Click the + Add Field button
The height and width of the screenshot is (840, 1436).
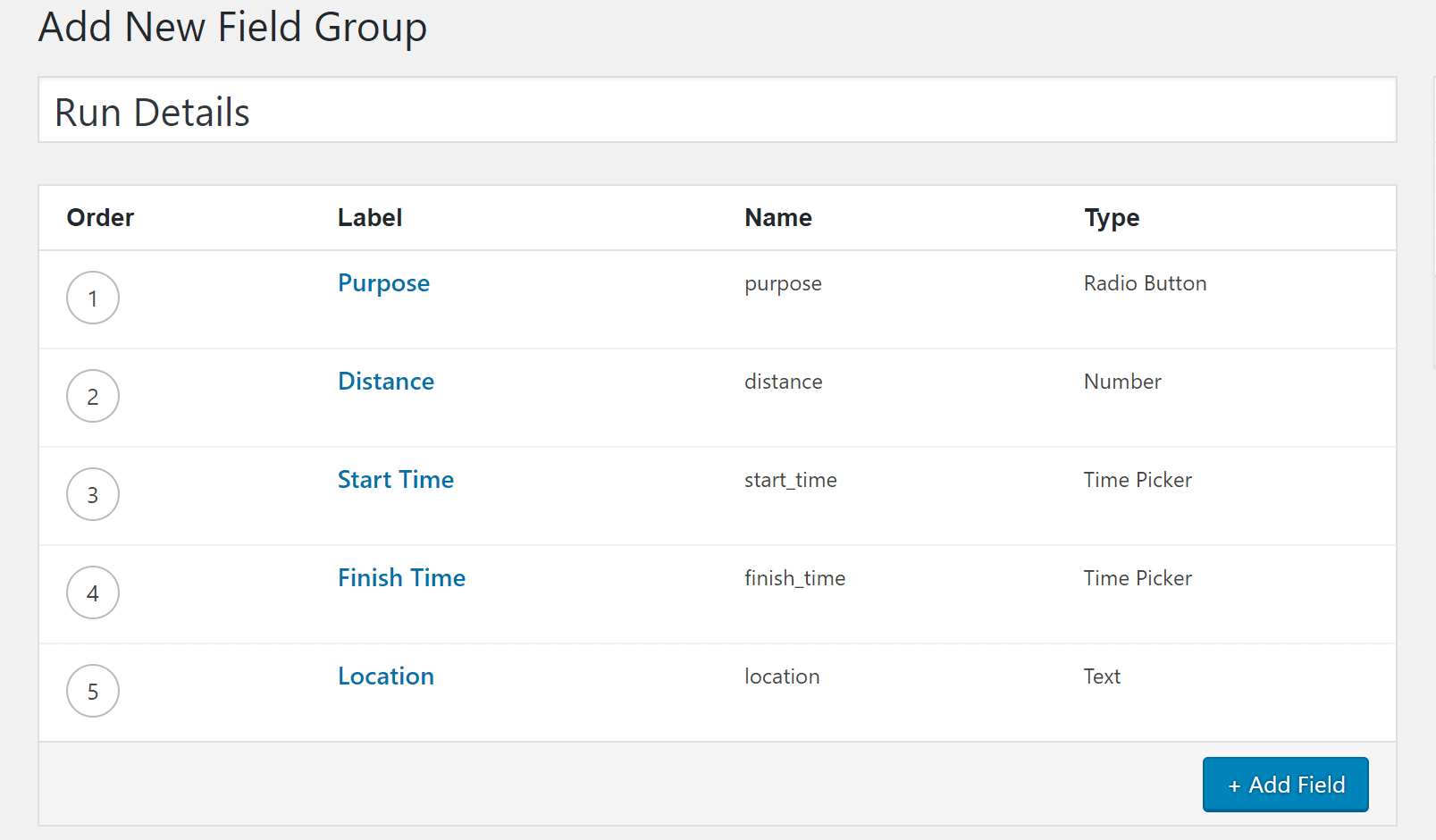coord(1285,784)
